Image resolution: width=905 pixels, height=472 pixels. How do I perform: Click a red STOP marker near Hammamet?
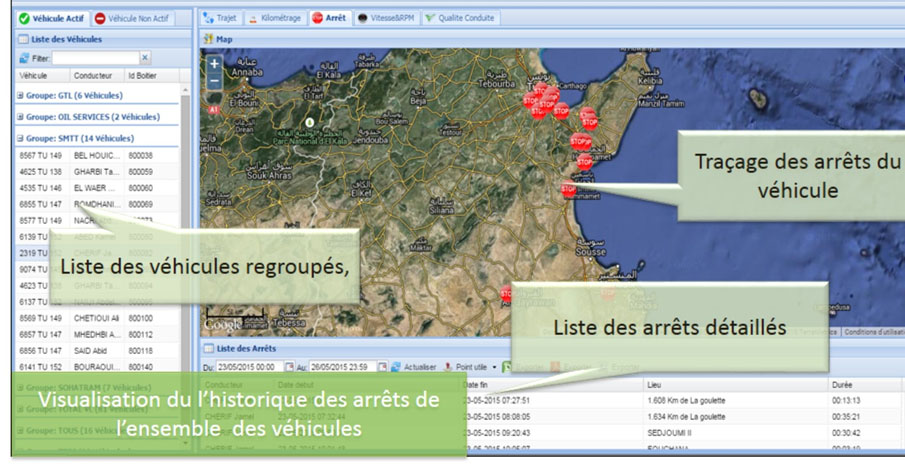[568, 189]
